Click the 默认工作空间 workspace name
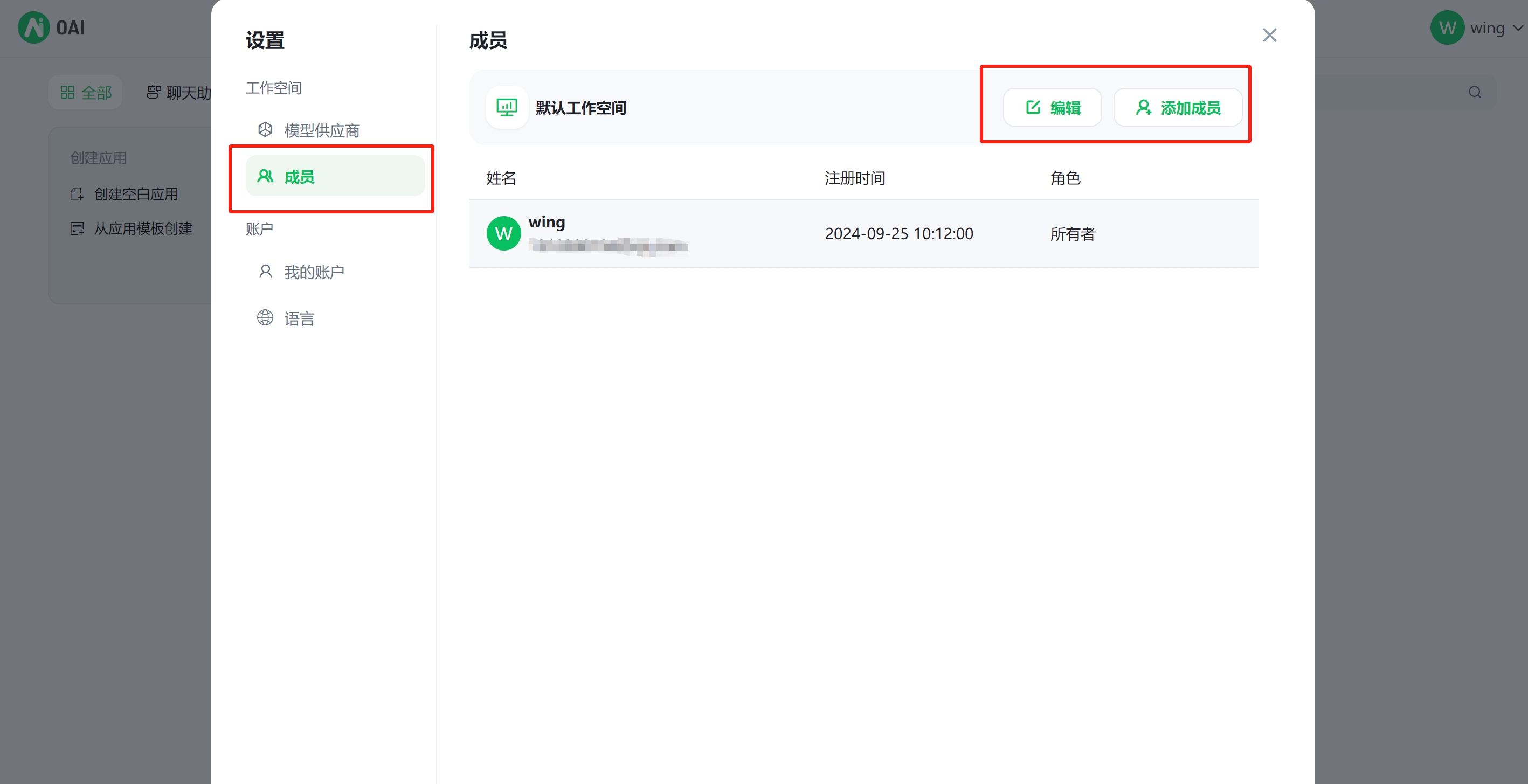 coord(580,107)
